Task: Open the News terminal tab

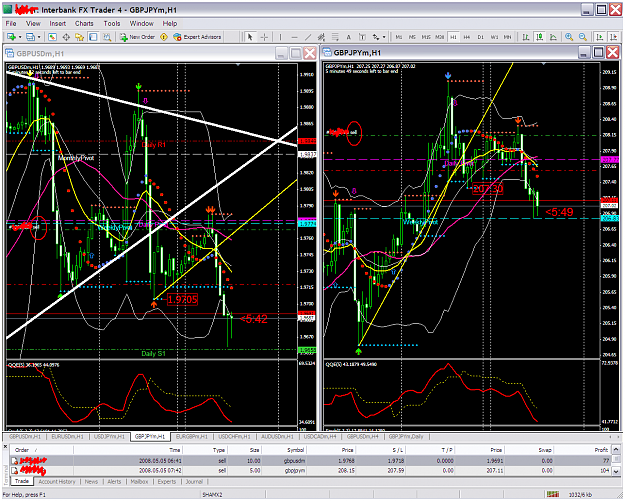Action: click(x=91, y=481)
